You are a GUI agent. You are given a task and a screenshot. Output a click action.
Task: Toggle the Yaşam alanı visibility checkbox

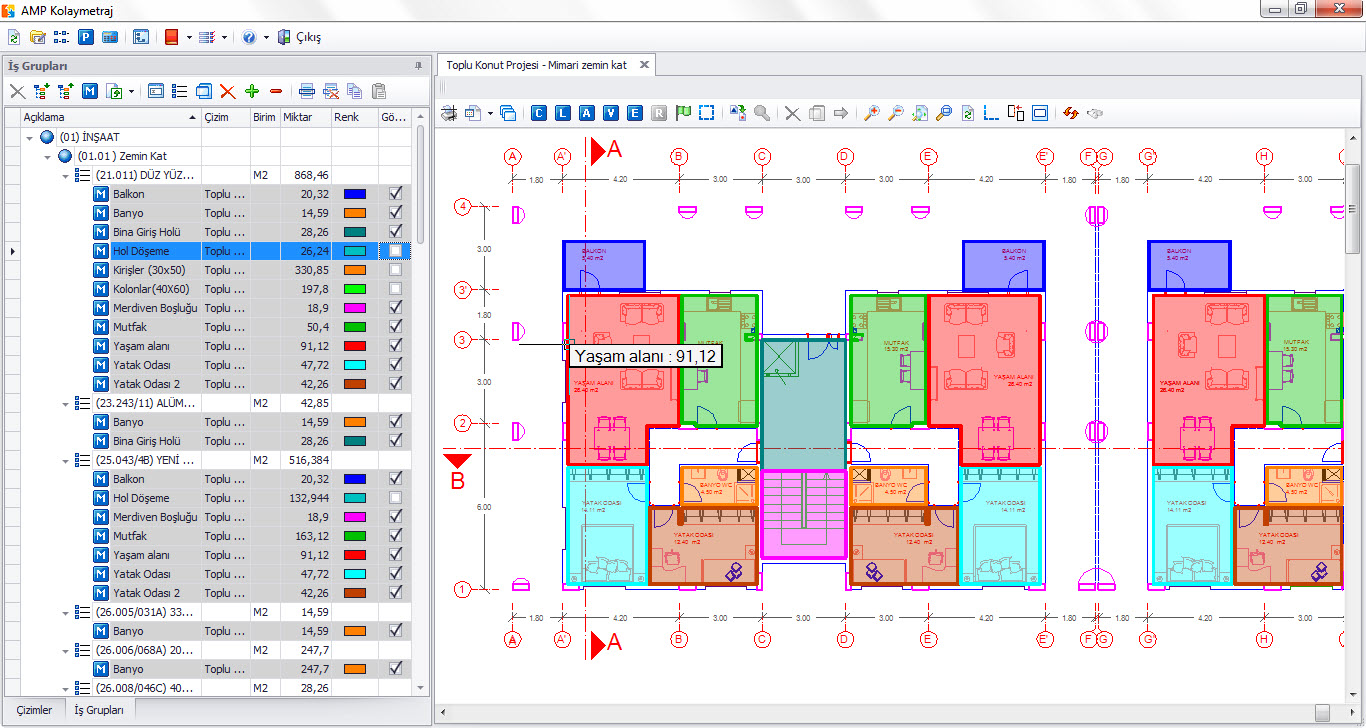[x=396, y=346]
